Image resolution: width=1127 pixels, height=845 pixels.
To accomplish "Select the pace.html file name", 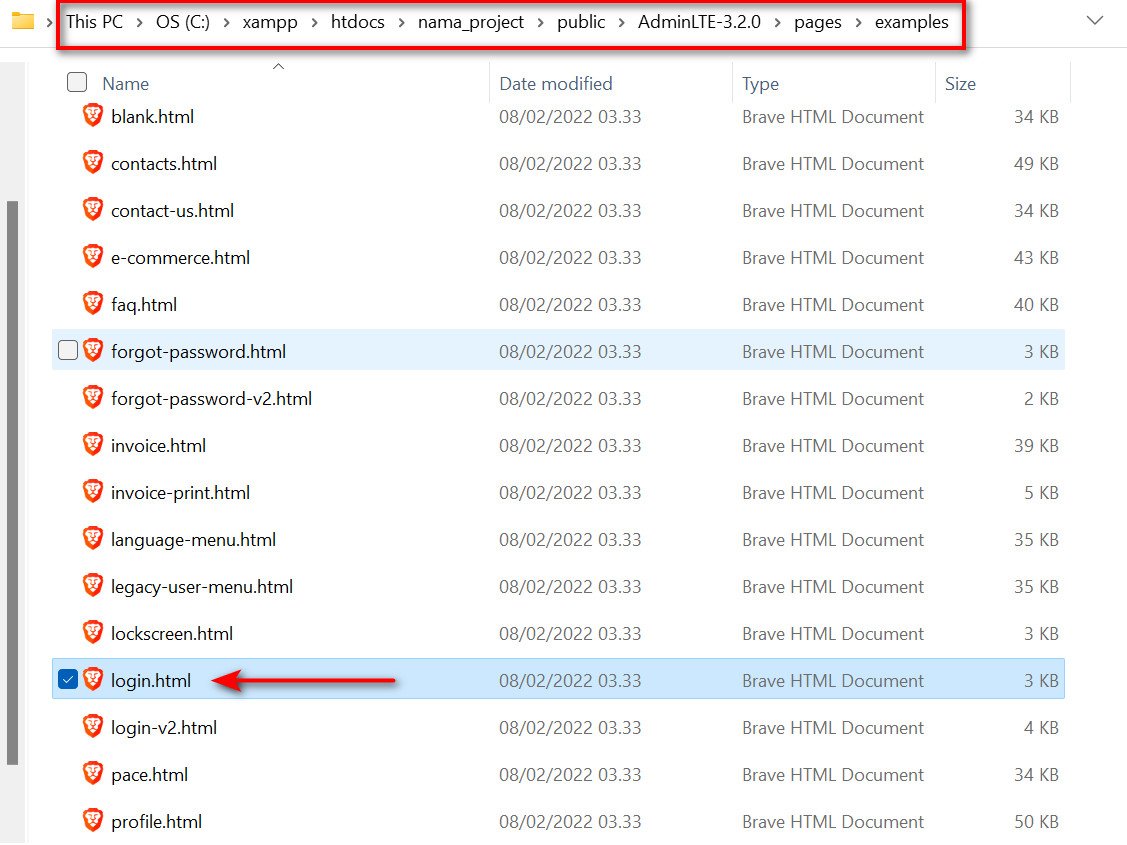I will 150,775.
